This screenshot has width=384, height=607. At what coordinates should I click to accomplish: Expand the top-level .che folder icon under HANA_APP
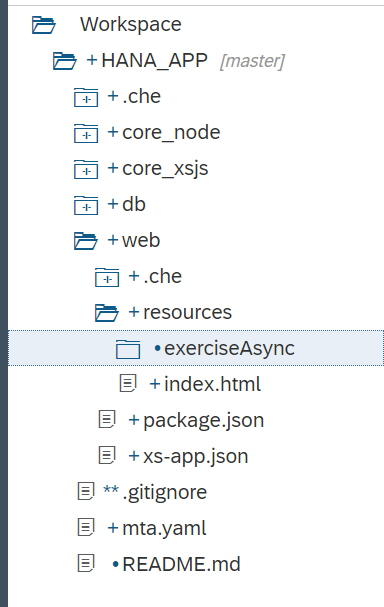pos(86,97)
